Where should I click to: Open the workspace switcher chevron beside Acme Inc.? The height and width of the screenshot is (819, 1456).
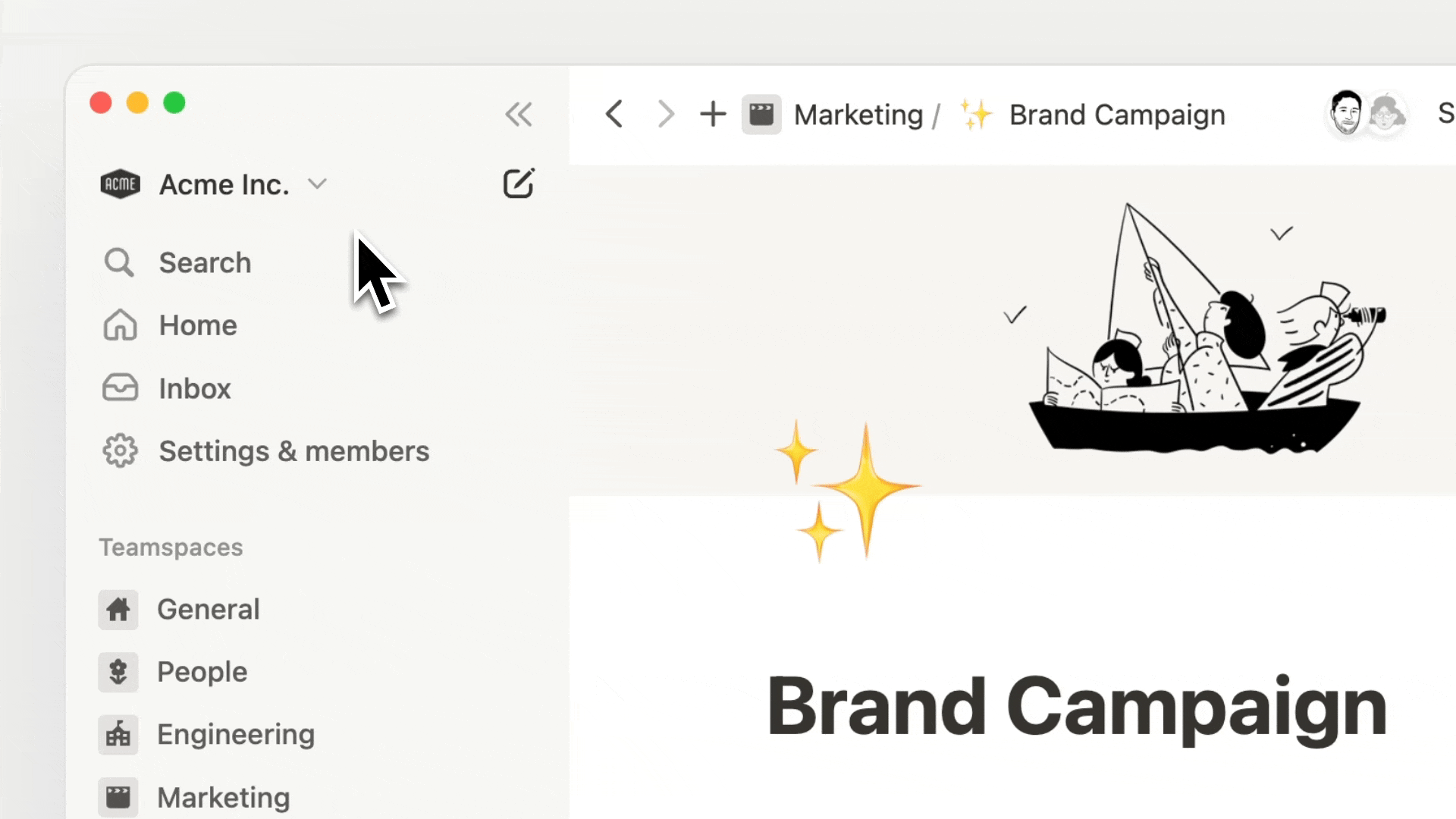click(317, 184)
